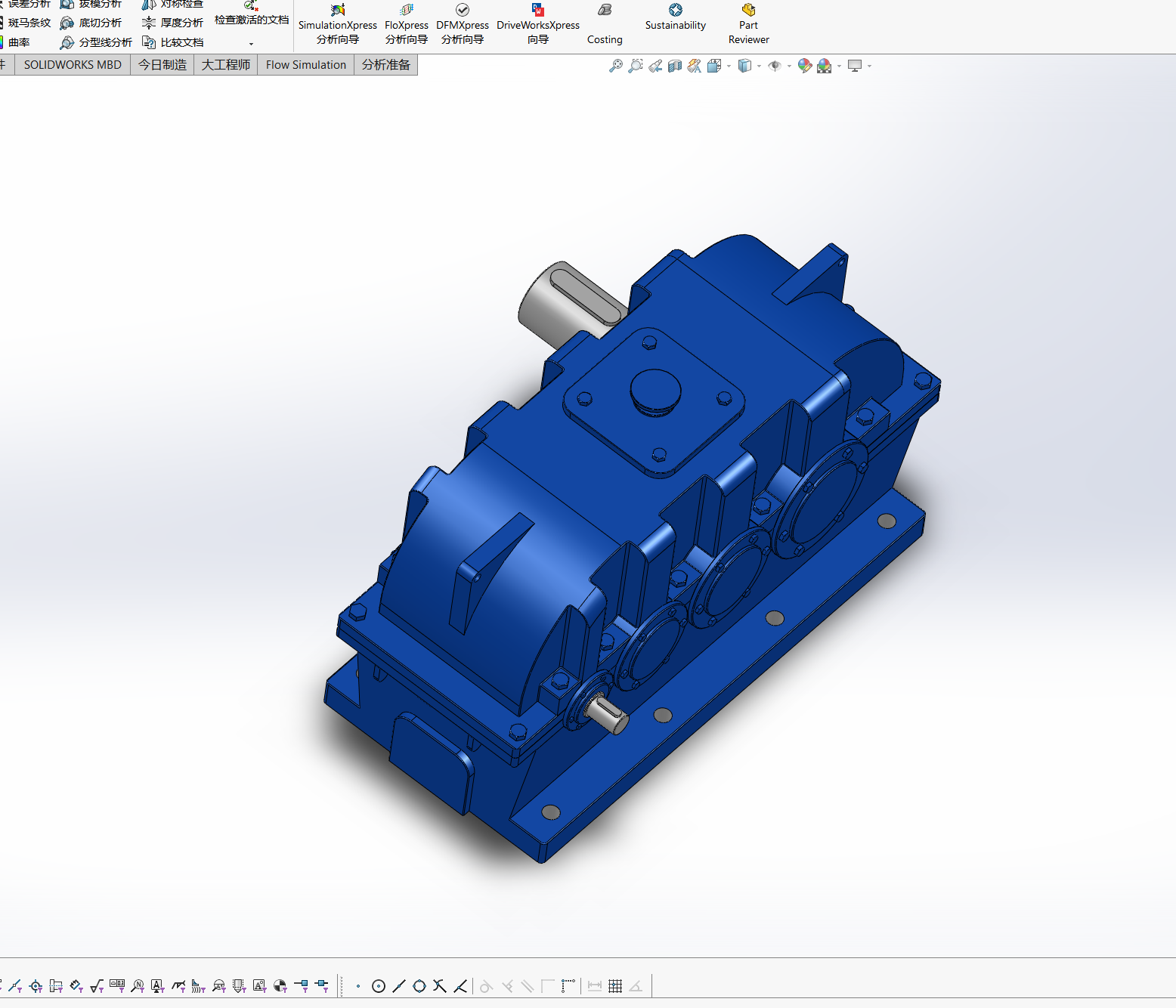Viewport: 1176px width, 1008px height.
Task: Toggle Curvature (曲率) display
Action: tap(15, 42)
